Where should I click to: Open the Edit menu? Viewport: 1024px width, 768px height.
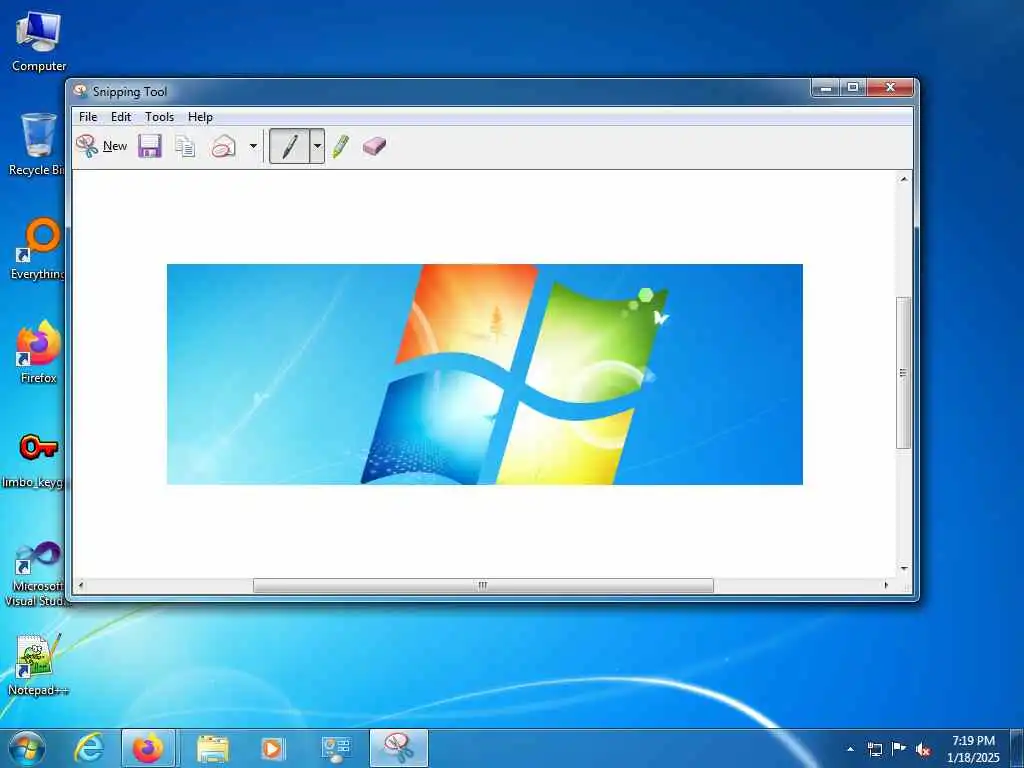(x=121, y=117)
